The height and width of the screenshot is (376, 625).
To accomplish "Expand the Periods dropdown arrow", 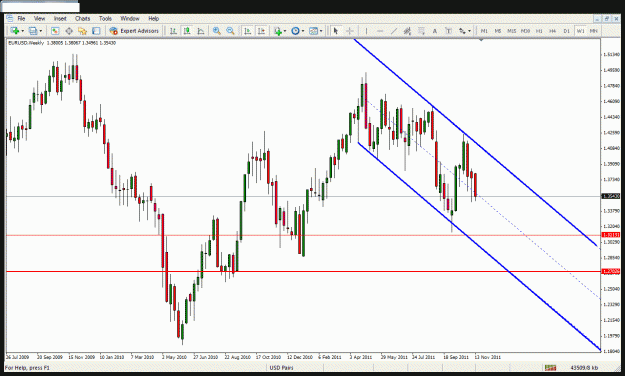I will point(303,31).
